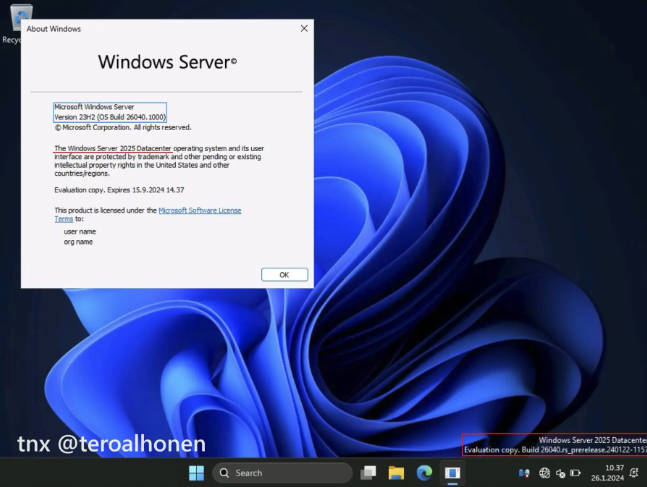Viewport: 647px width, 487px height.
Task: Select the running About Windows taskbar app
Action: click(x=452, y=473)
